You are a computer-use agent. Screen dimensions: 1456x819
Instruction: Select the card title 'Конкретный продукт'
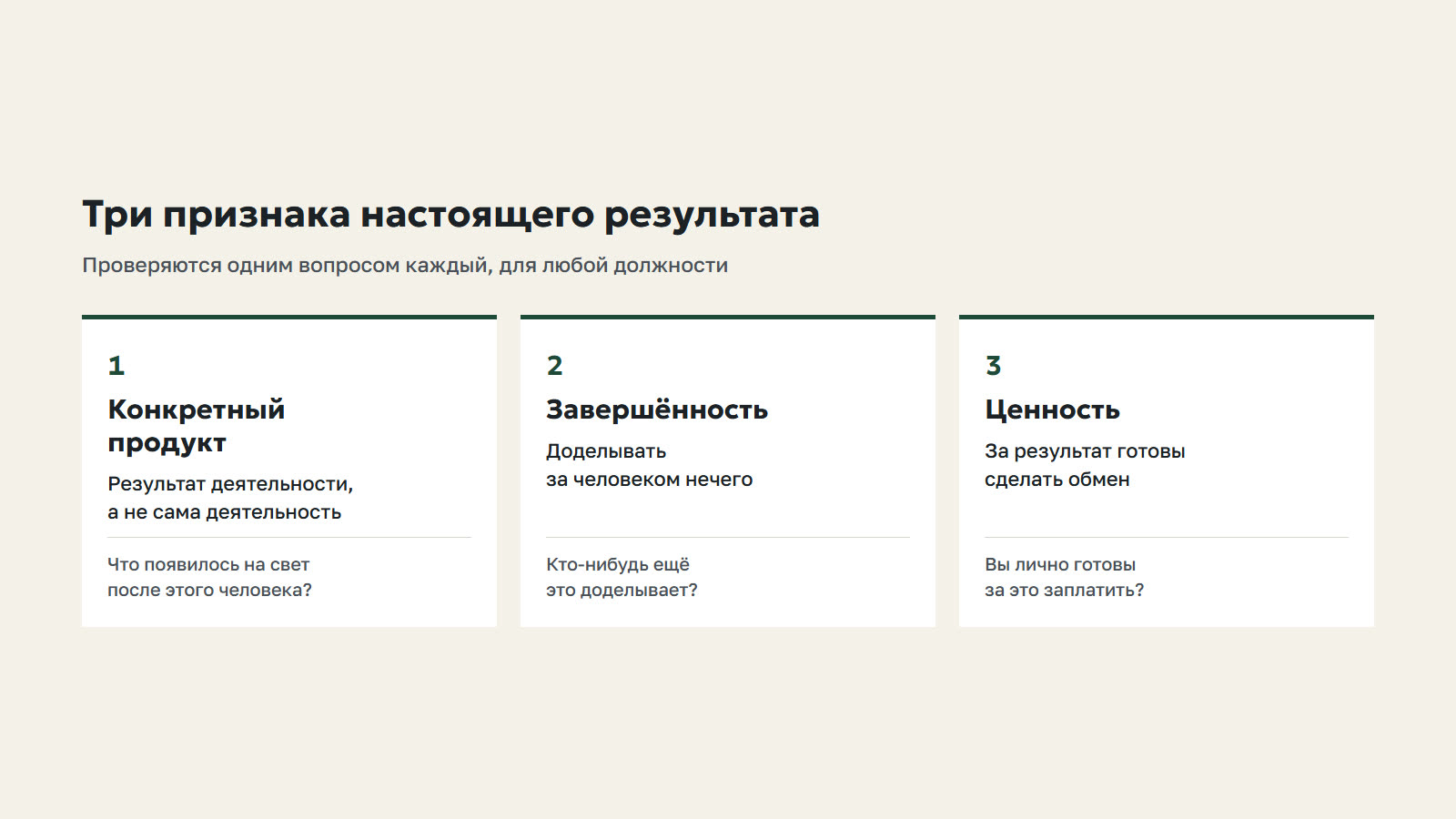point(197,426)
